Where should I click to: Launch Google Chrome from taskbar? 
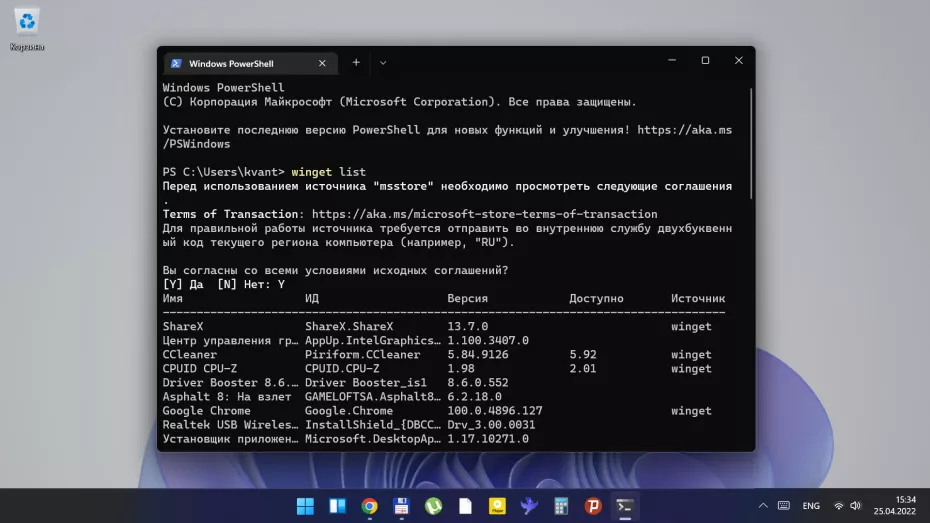pos(369,506)
